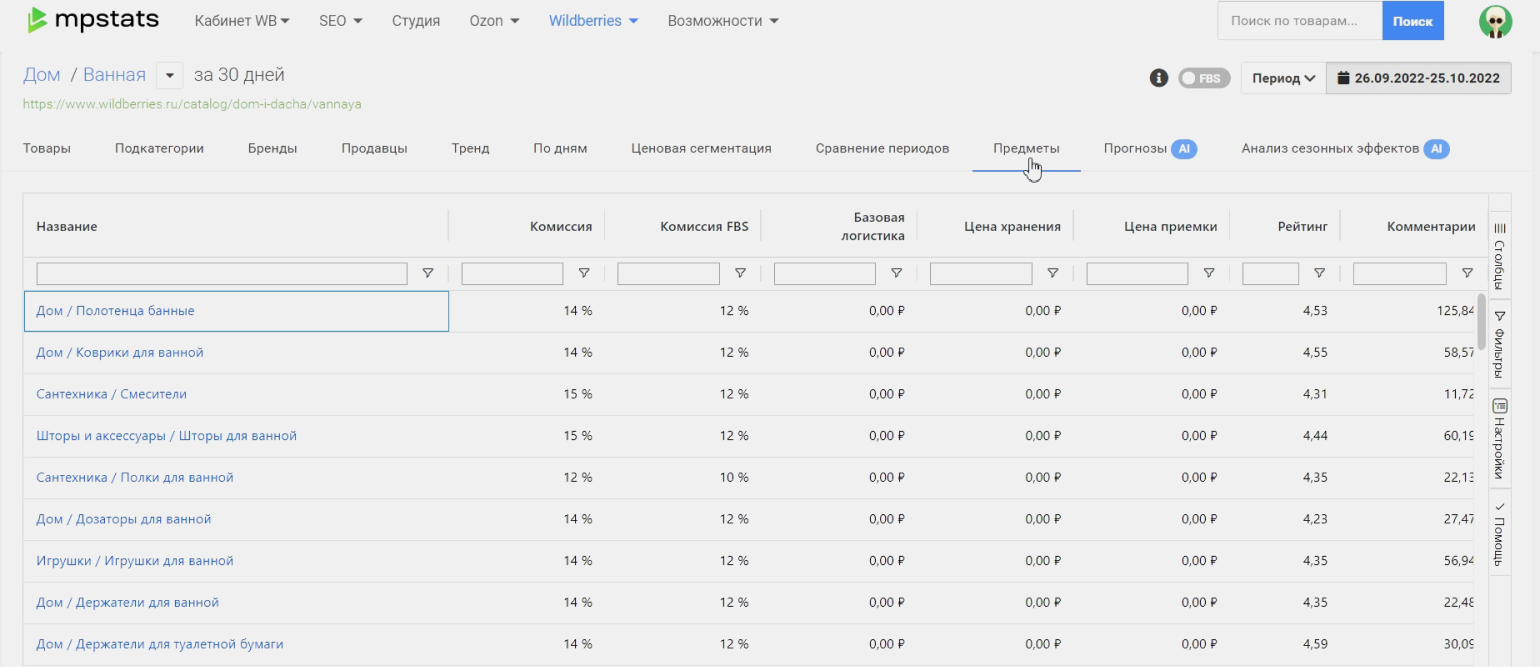Open the Фильтры side panel
The height and width of the screenshot is (667, 1540).
(1499, 343)
